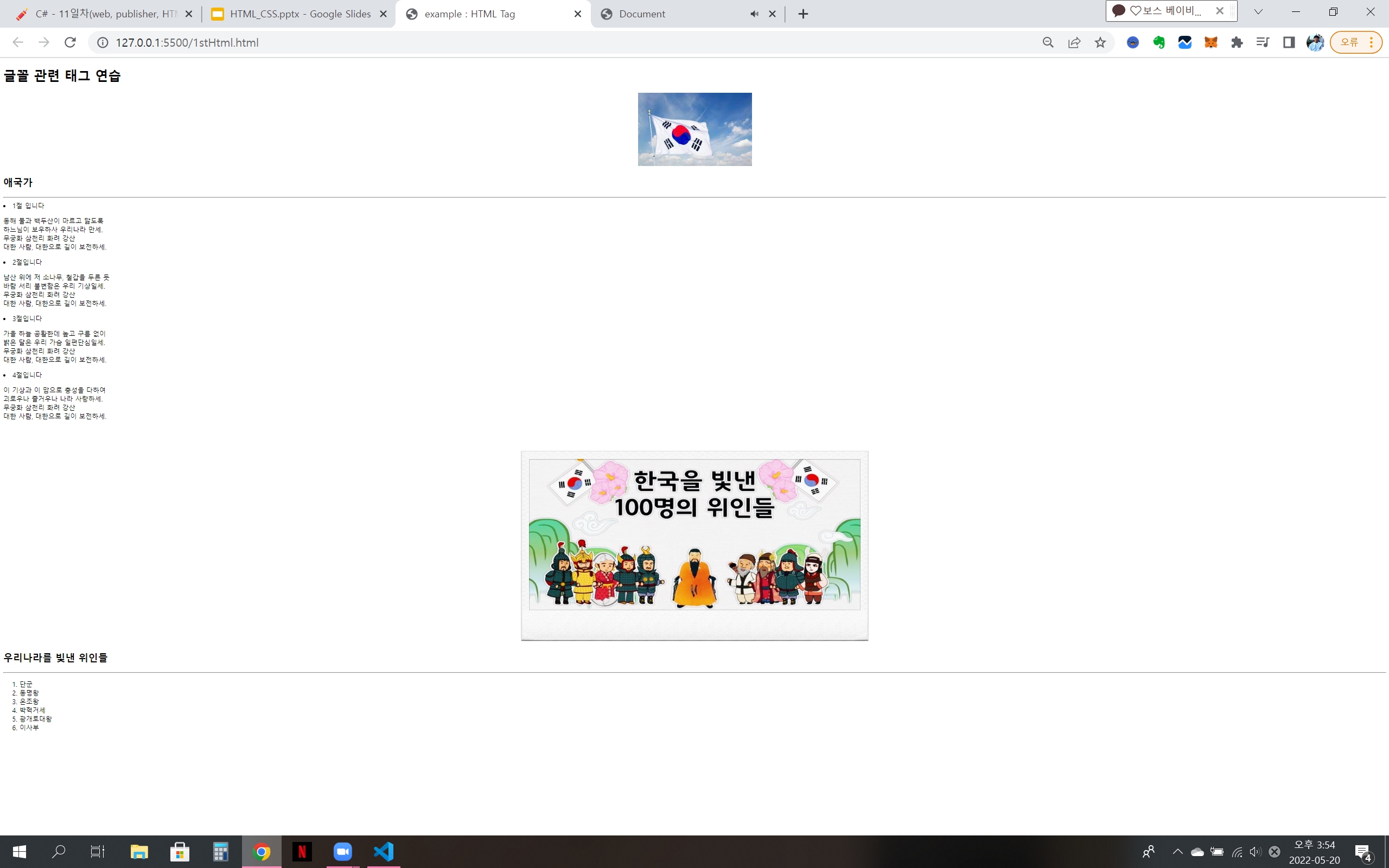
Task: Expand hidden icons chevron in system tray
Action: tap(1177, 852)
